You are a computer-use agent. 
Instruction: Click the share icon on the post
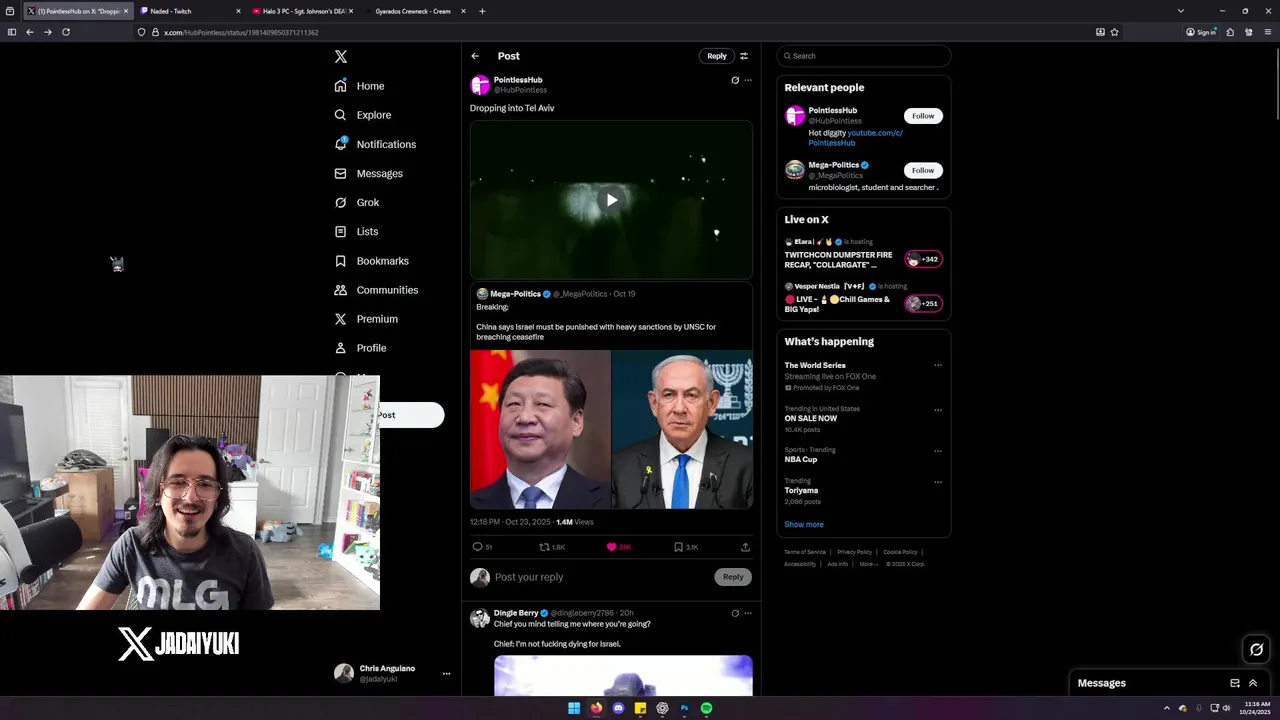pyautogui.click(x=745, y=547)
